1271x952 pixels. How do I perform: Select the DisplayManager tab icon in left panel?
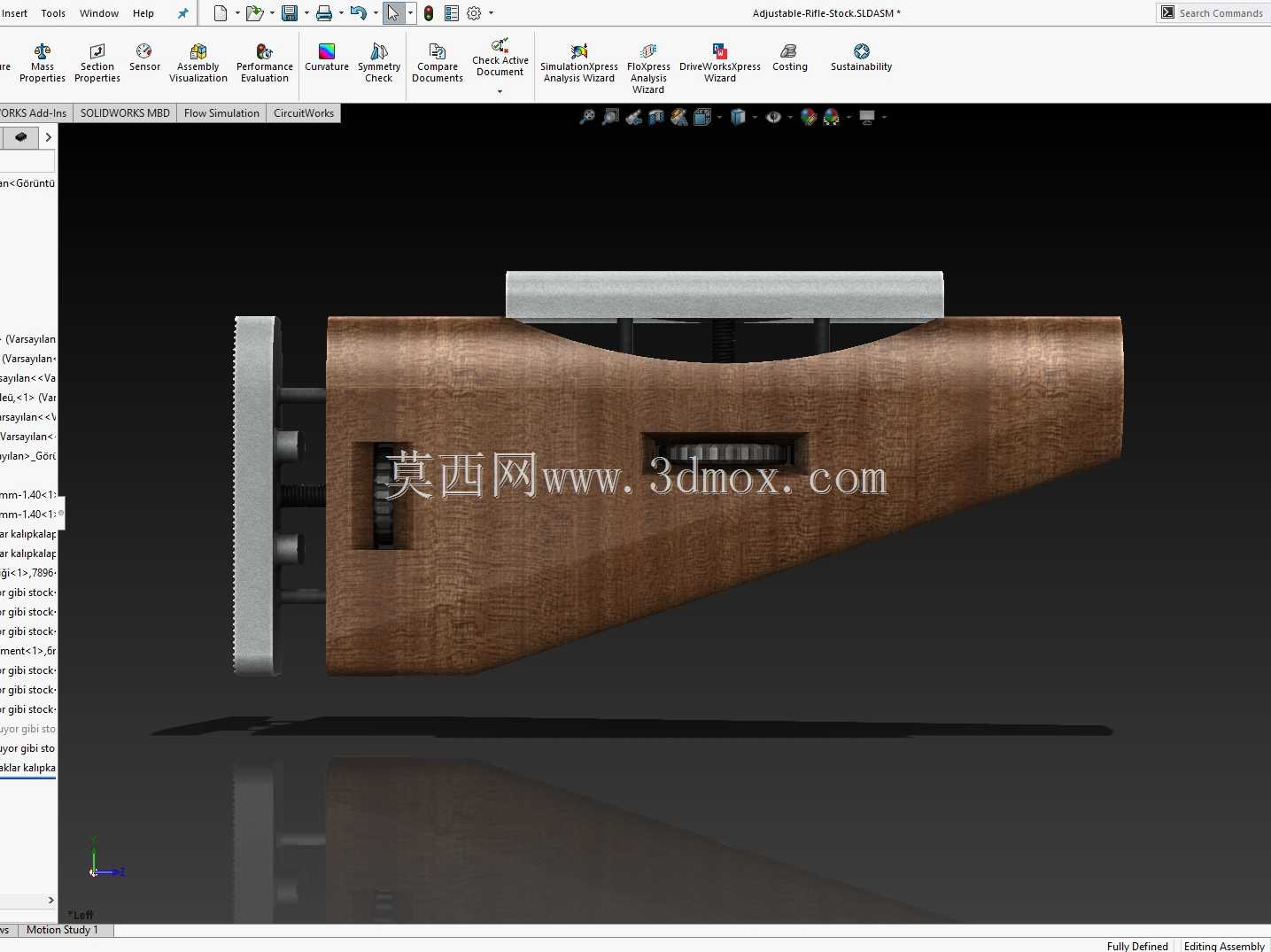(x=20, y=137)
